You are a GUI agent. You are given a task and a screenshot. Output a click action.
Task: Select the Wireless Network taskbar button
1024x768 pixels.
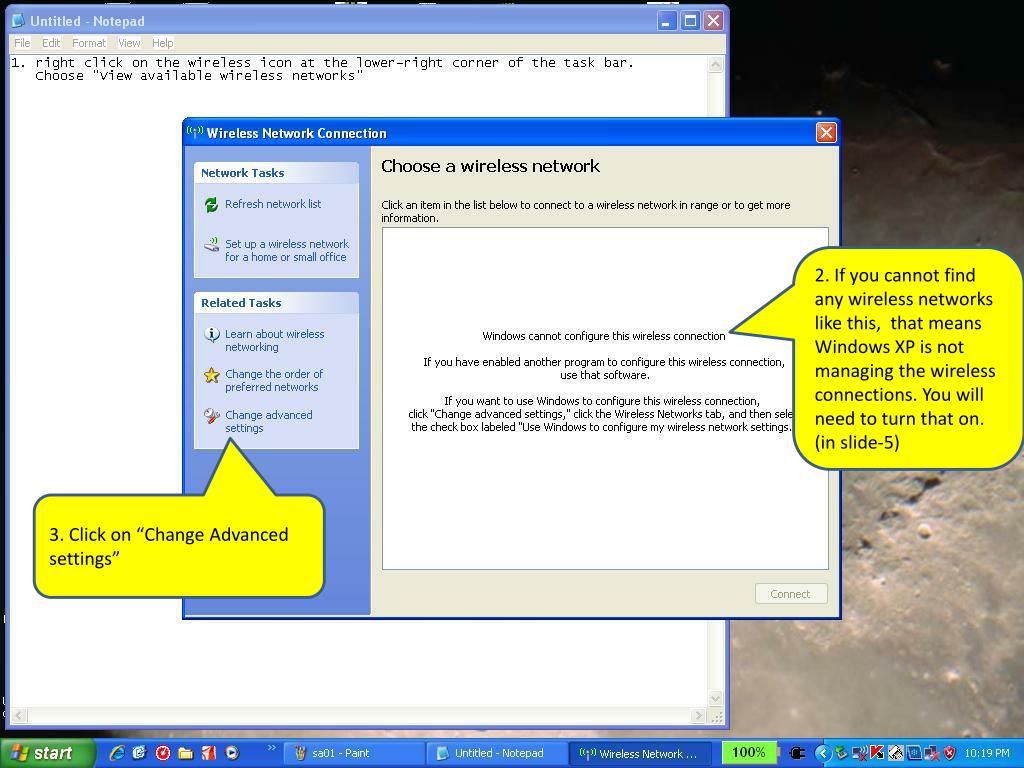(x=639, y=753)
